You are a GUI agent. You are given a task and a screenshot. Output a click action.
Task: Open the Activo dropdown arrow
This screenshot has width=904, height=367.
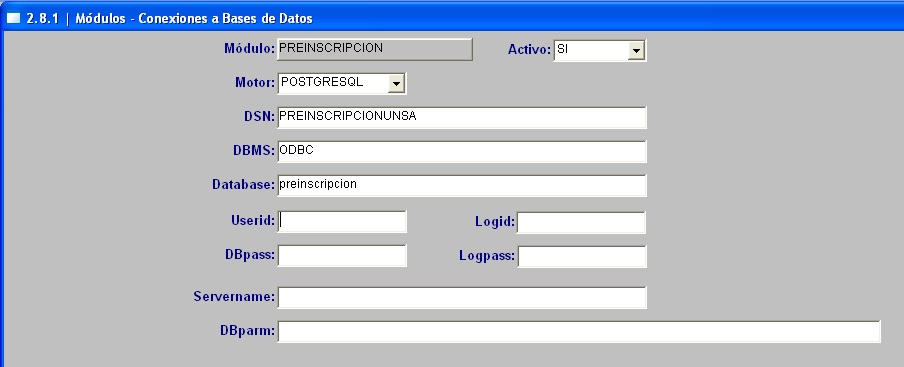636,51
